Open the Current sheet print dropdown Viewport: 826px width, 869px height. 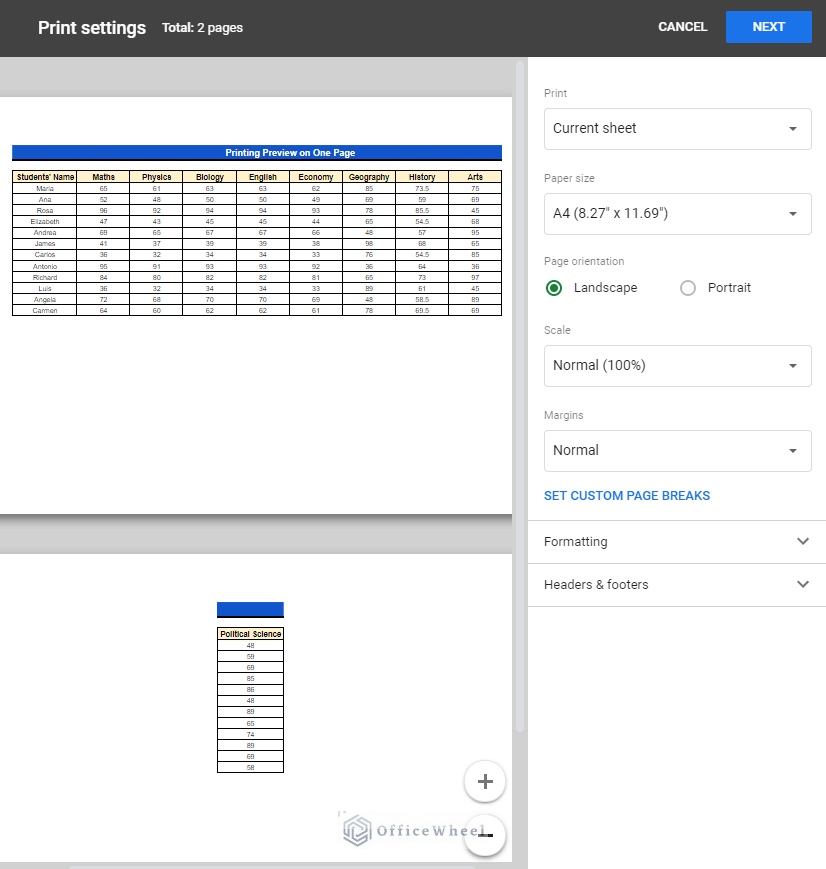click(x=677, y=128)
